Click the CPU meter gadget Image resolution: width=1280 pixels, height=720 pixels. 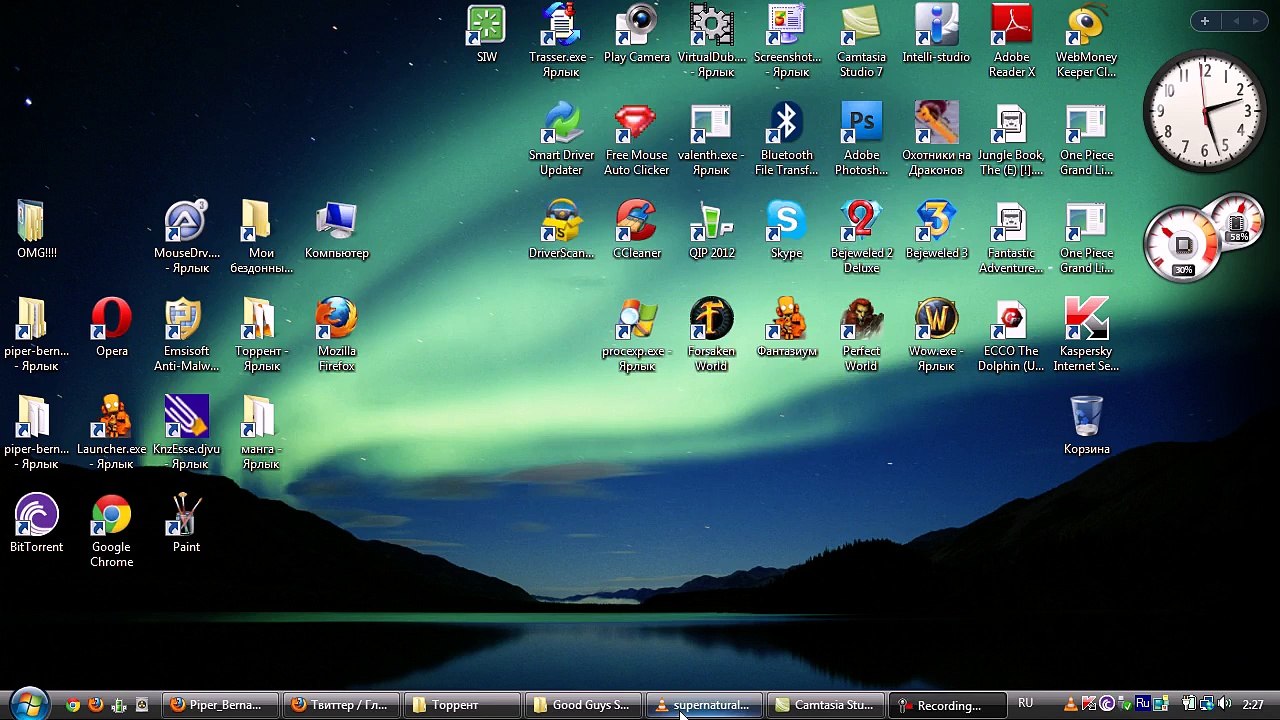pos(1203,240)
